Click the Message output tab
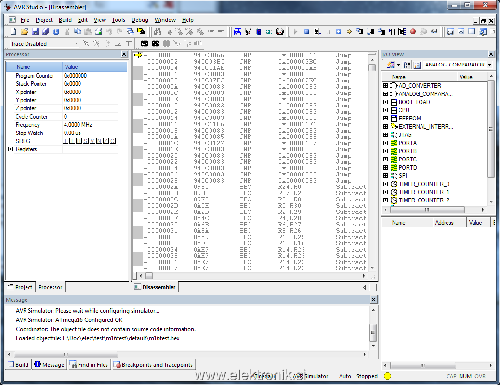The width and height of the screenshot is (500, 385). coord(49,365)
